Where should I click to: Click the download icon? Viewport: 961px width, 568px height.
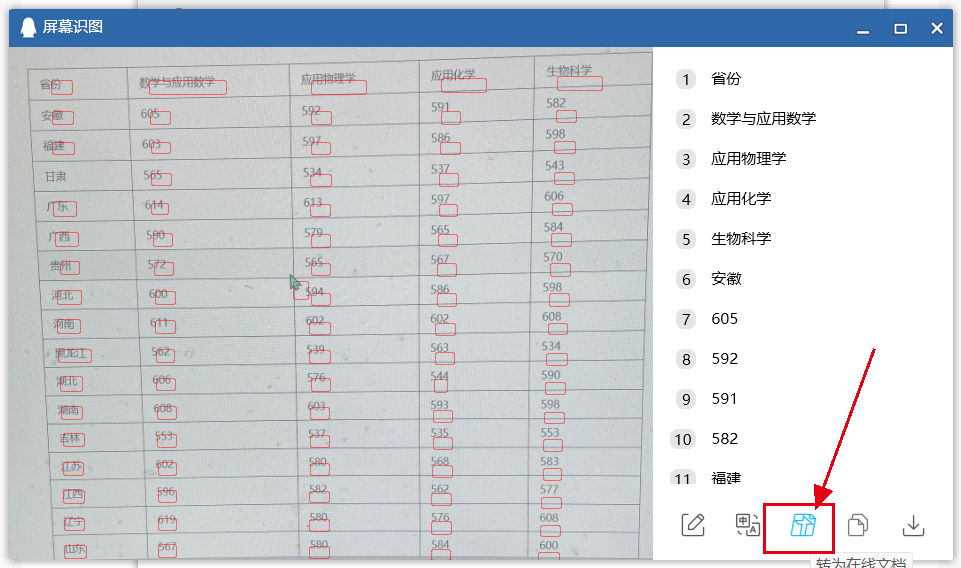point(913,526)
